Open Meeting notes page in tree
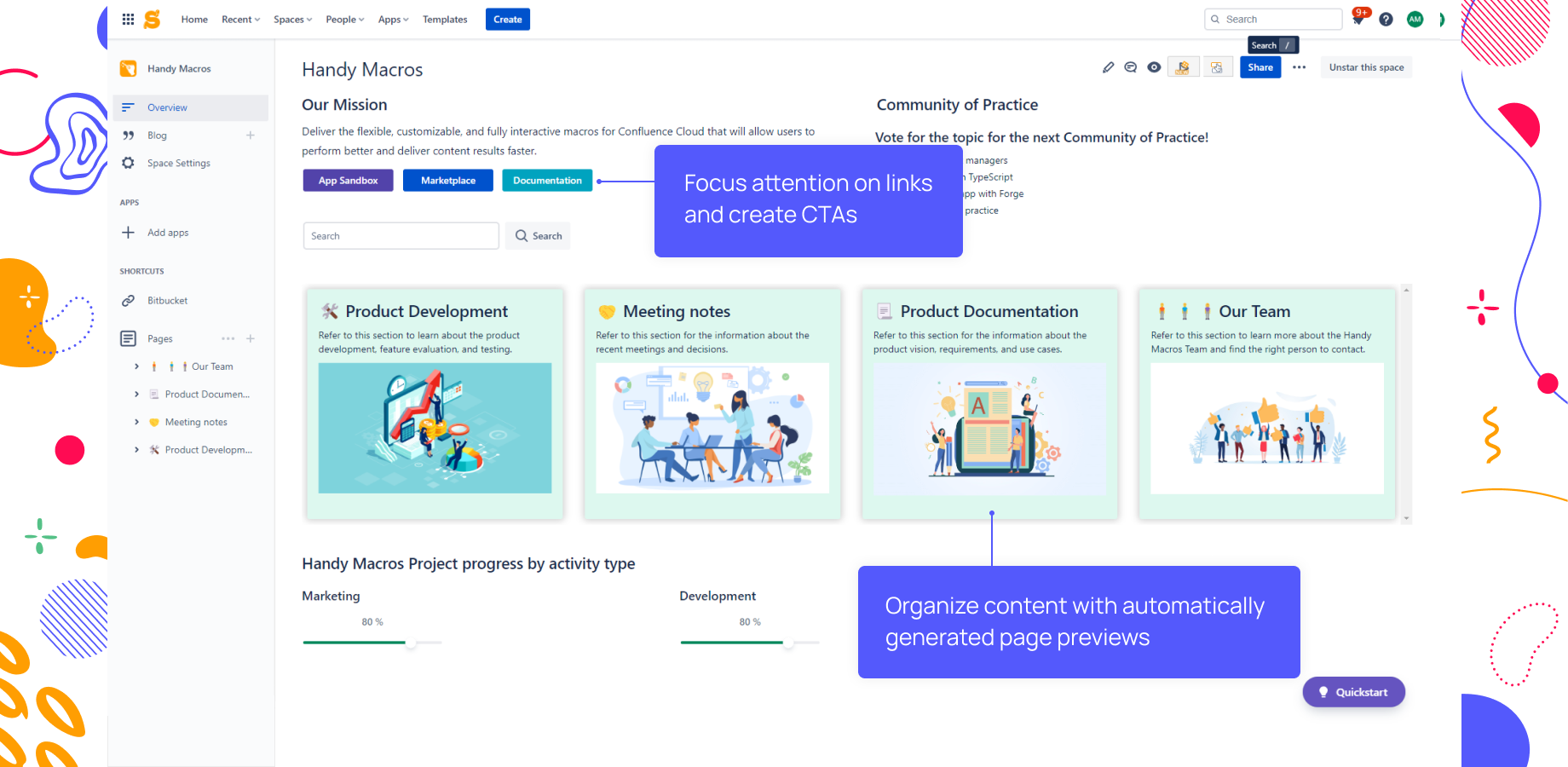 (x=196, y=422)
